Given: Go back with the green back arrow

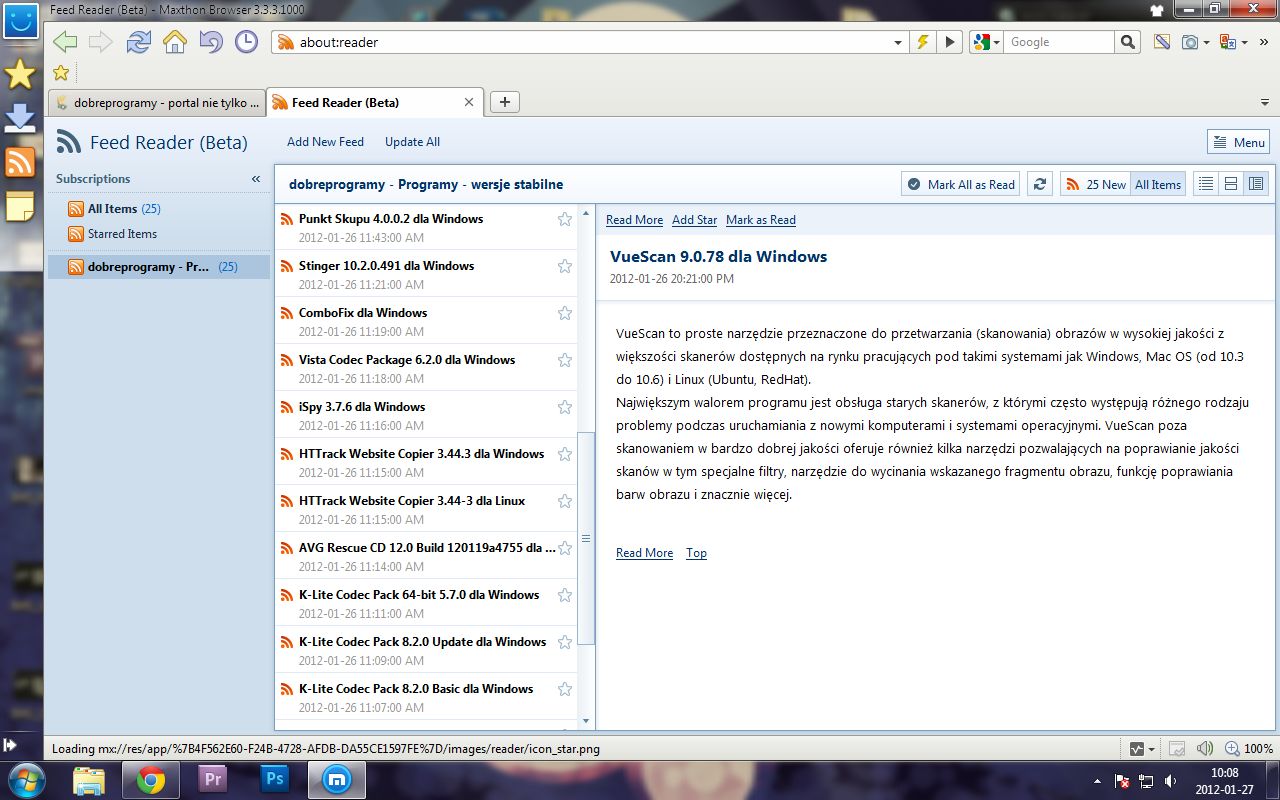Looking at the screenshot, I should tap(65, 42).
